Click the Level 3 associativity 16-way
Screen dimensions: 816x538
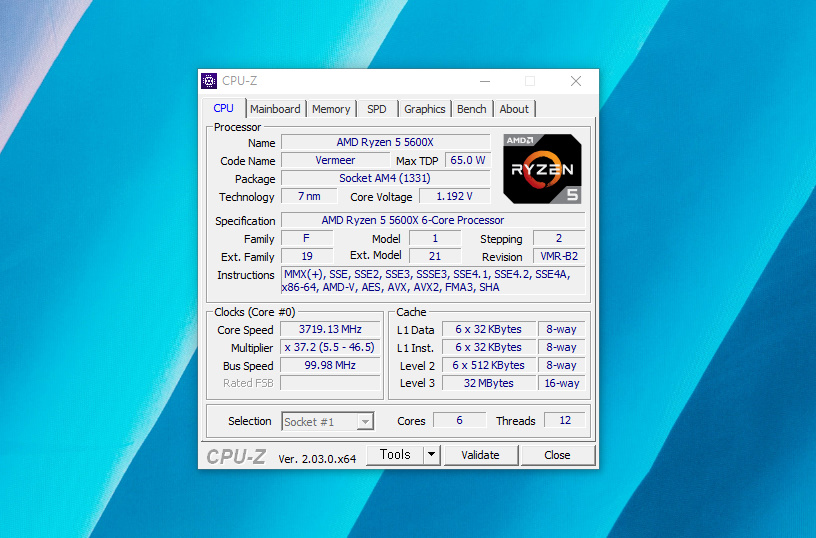pos(562,383)
